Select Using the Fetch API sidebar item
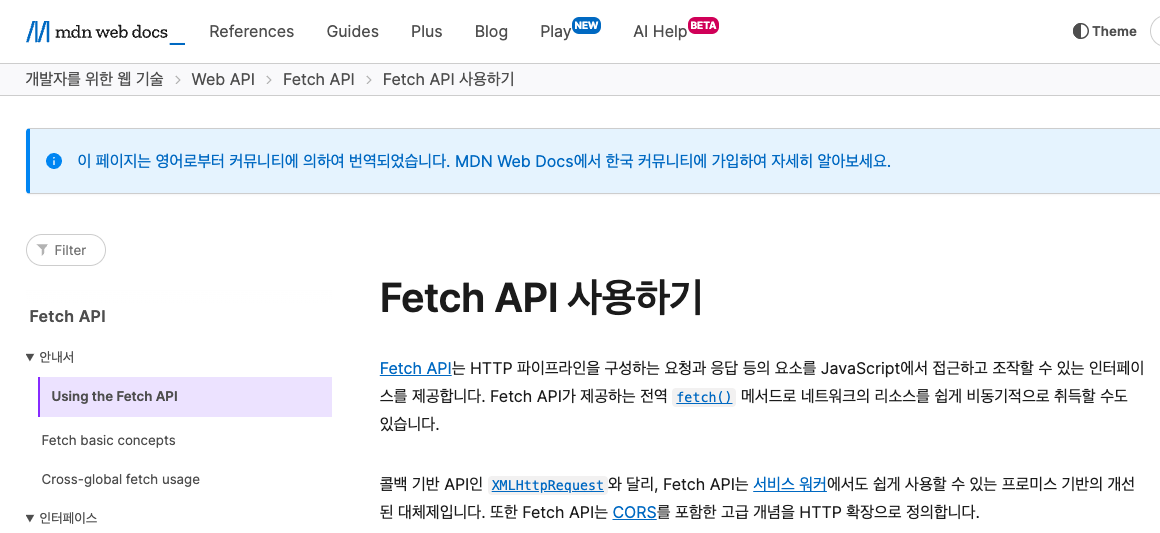Screen dimensions: 1160x533 185,396
